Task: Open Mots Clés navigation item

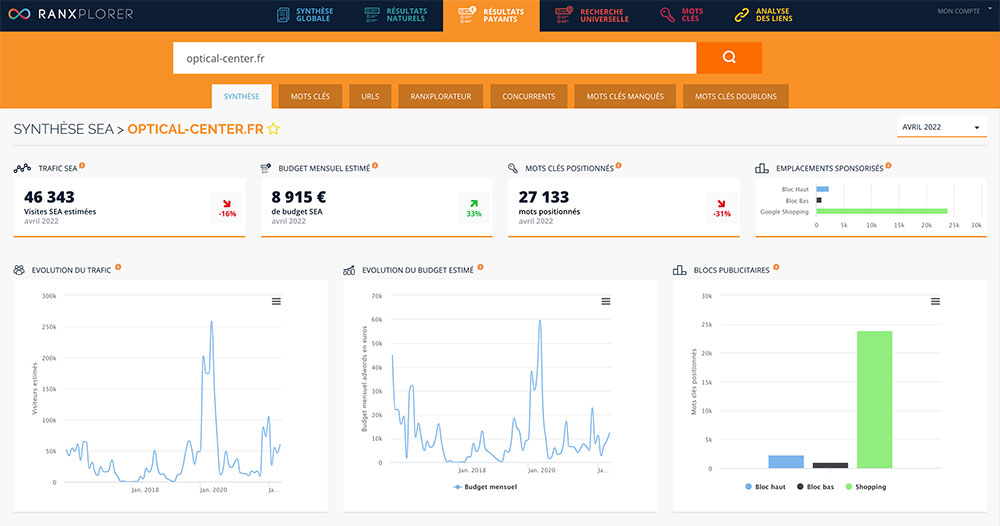Action: tap(681, 15)
